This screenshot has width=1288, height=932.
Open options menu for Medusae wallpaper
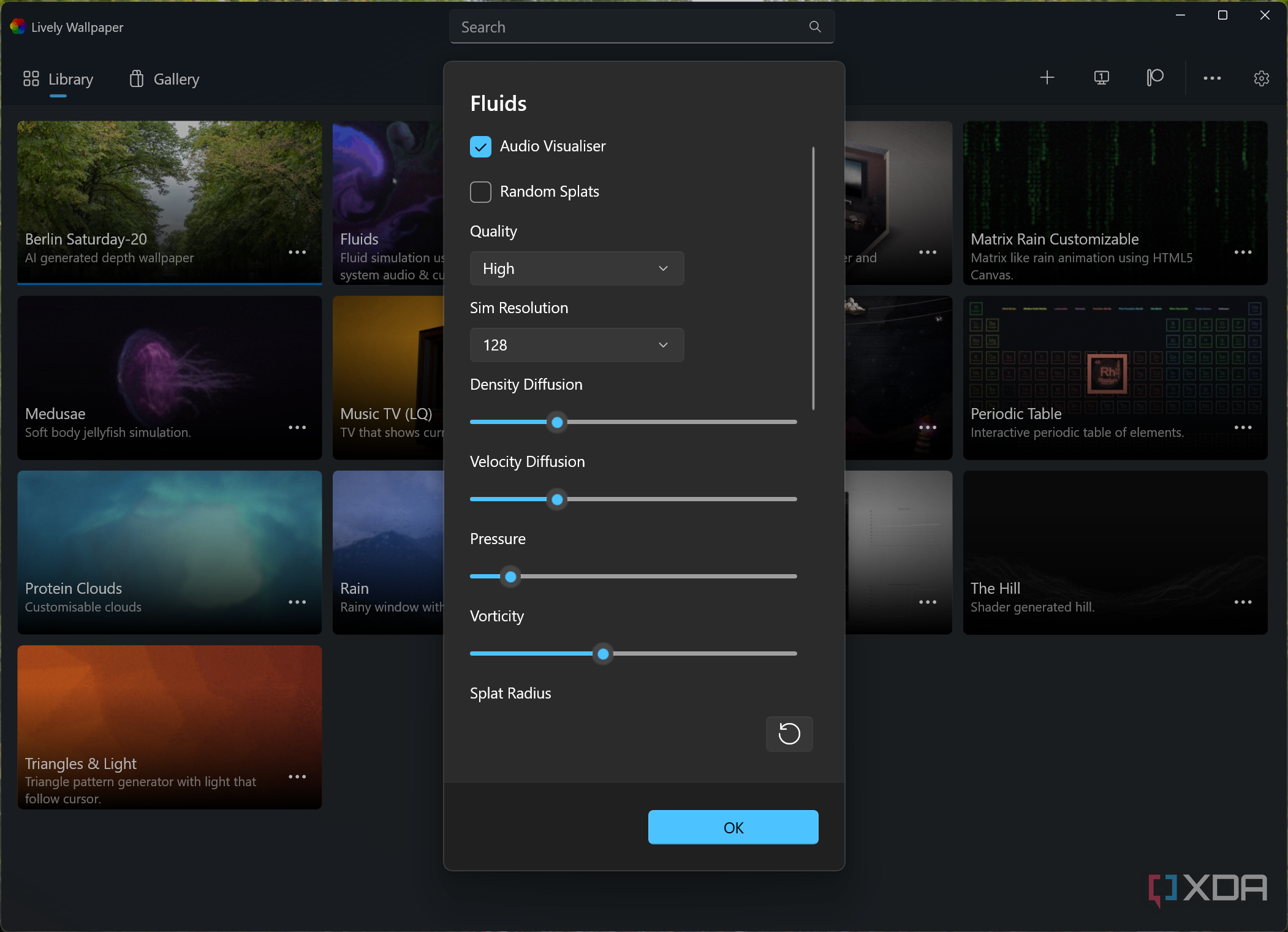pos(297,428)
